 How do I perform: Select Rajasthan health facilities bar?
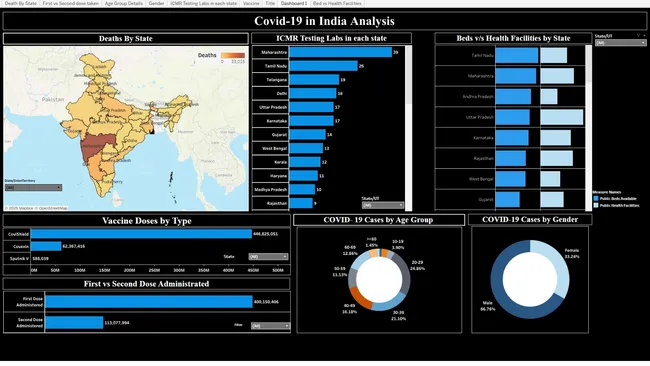coord(557,158)
